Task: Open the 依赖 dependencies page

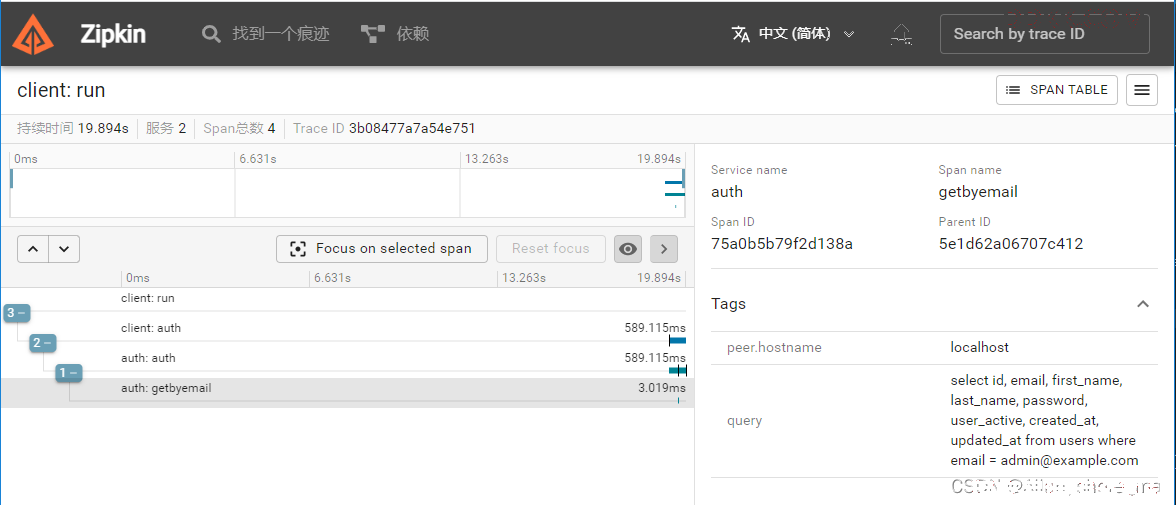Action: pyautogui.click(x=395, y=34)
